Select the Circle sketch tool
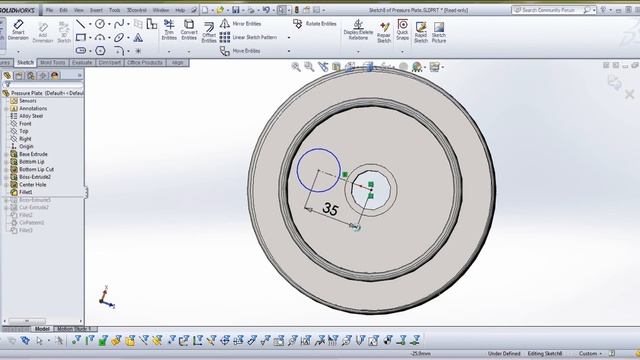 tap(100, 24)
